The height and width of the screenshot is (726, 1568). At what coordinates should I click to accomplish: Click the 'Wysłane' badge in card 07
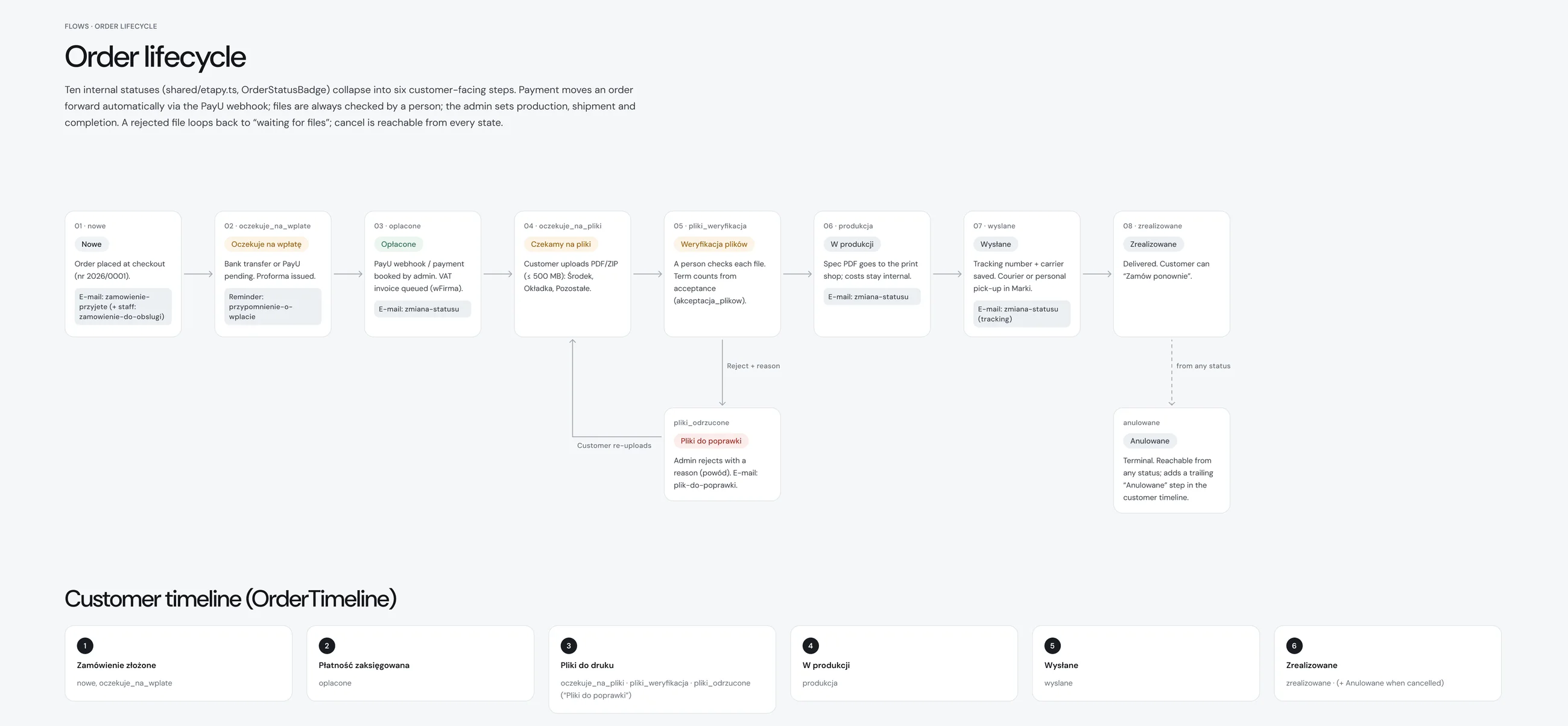(995, 244)
